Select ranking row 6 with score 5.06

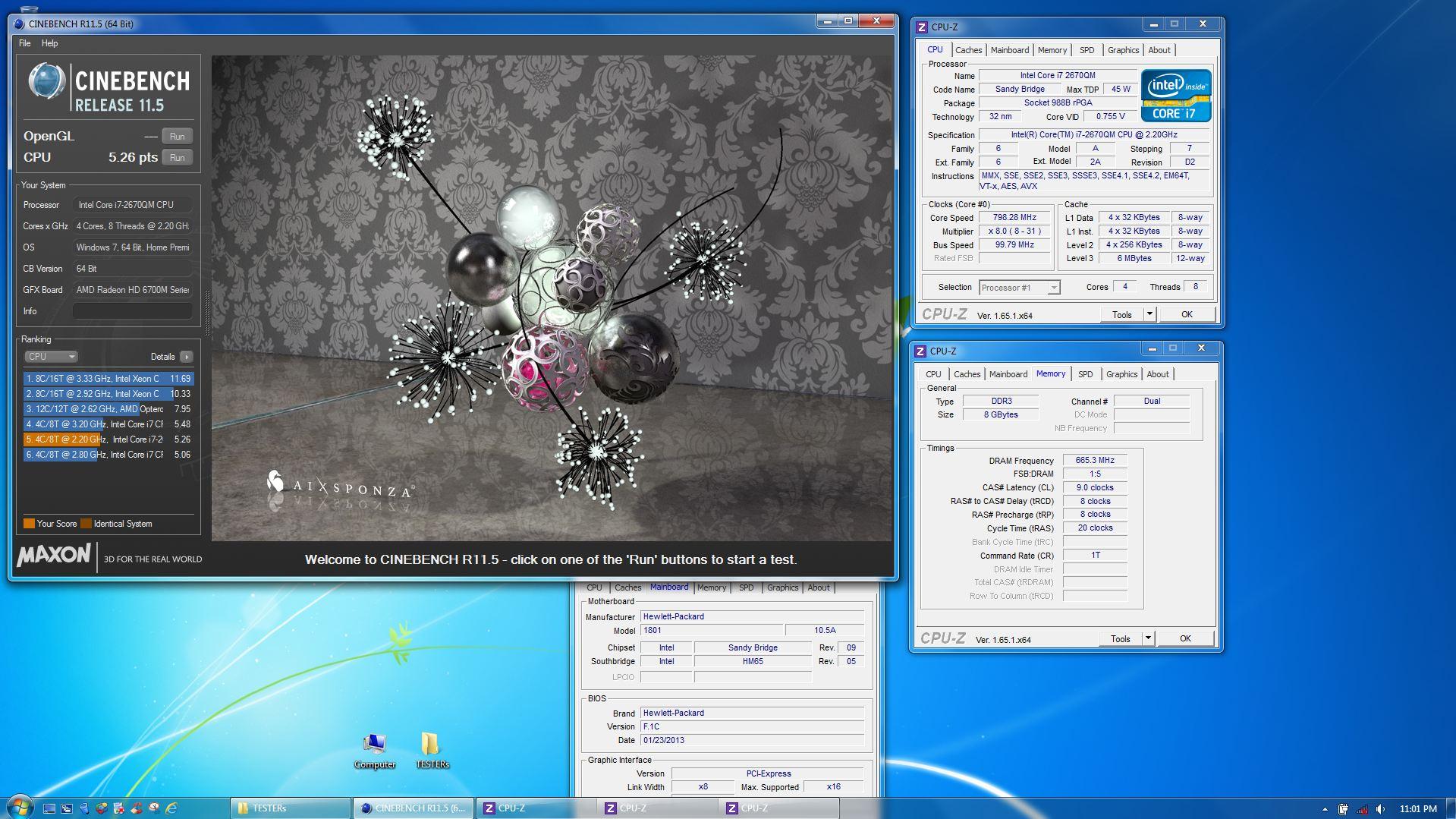pos(108,455)
